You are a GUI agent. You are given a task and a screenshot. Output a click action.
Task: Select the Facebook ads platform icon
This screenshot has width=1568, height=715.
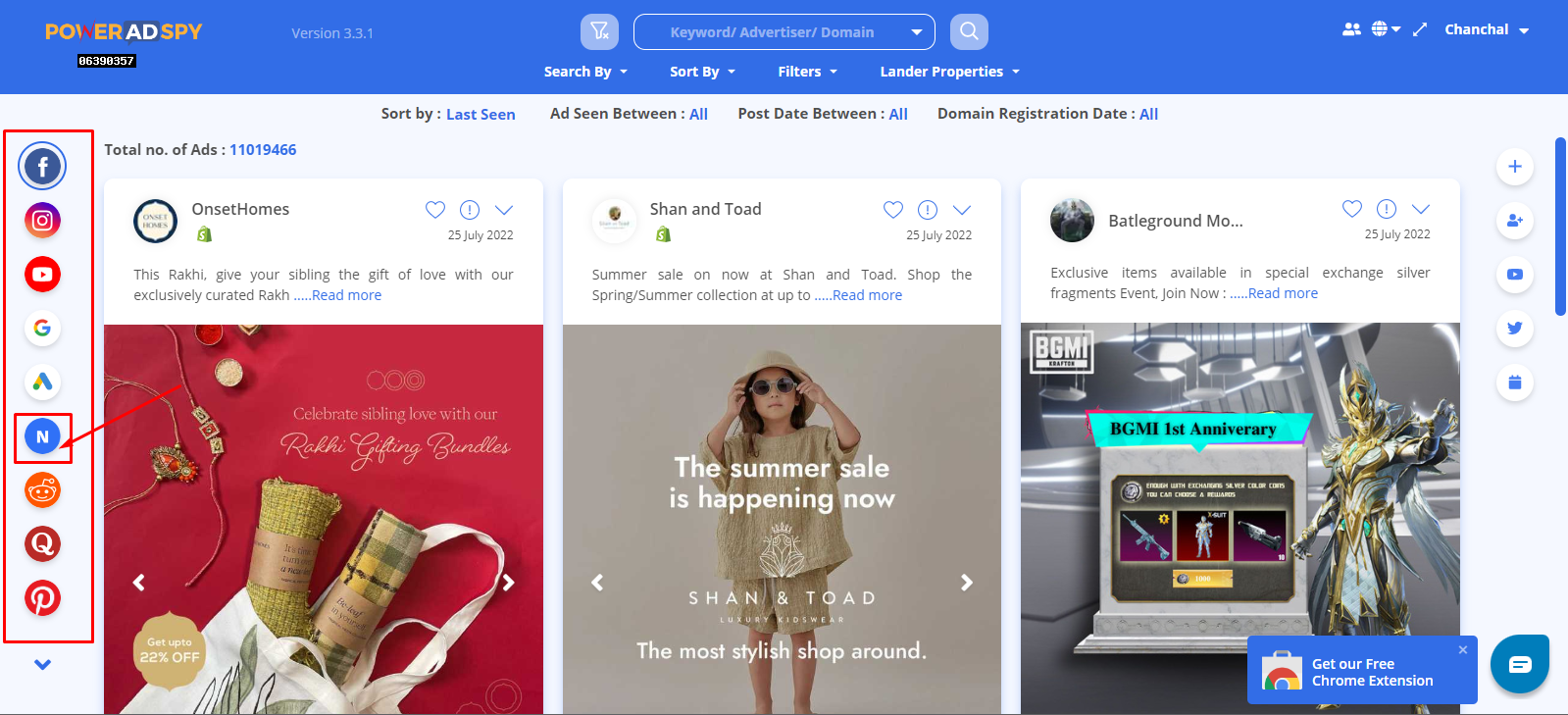(x=42, y=167)
